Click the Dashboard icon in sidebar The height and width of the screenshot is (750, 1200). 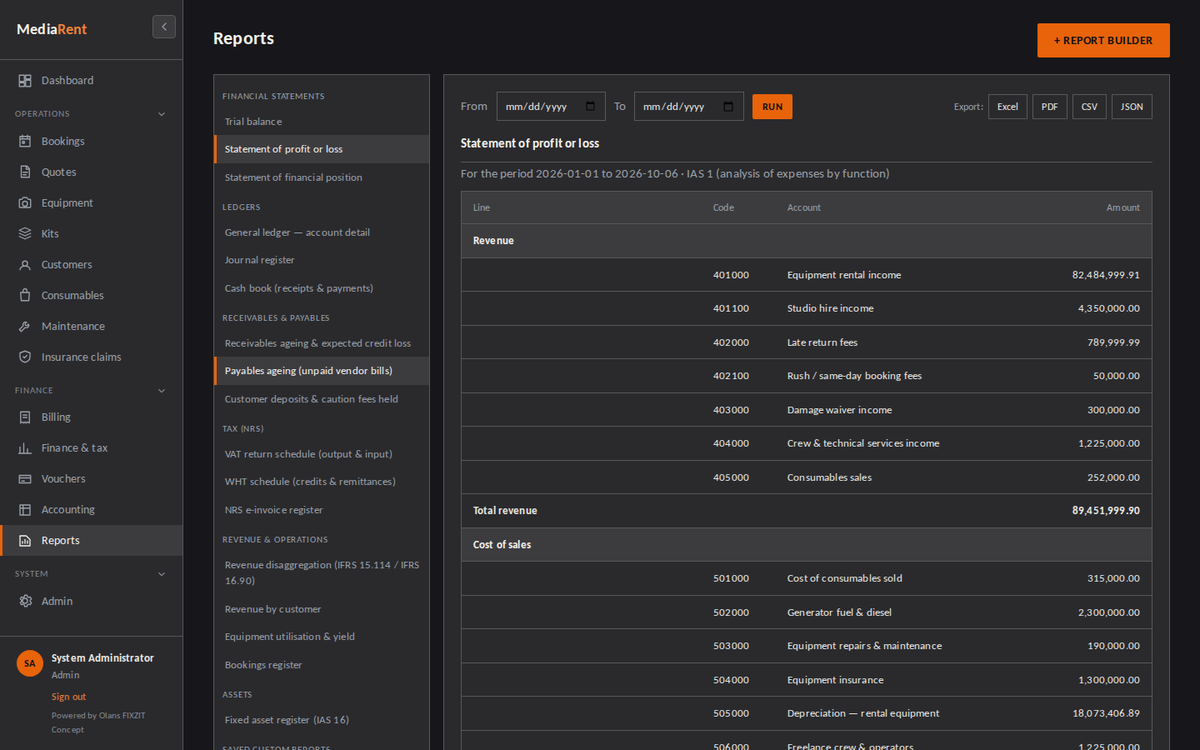pyautogui.click(x=25, y=80)
